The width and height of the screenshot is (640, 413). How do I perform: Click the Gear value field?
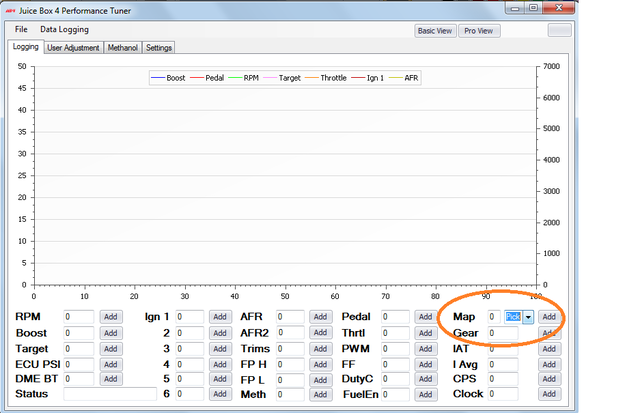click(x=503, y=333)
